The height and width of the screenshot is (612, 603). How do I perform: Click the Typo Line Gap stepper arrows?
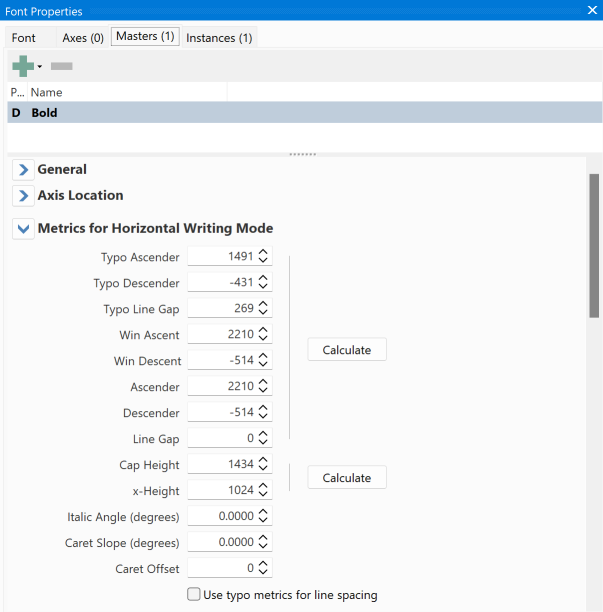click(263, 309)
